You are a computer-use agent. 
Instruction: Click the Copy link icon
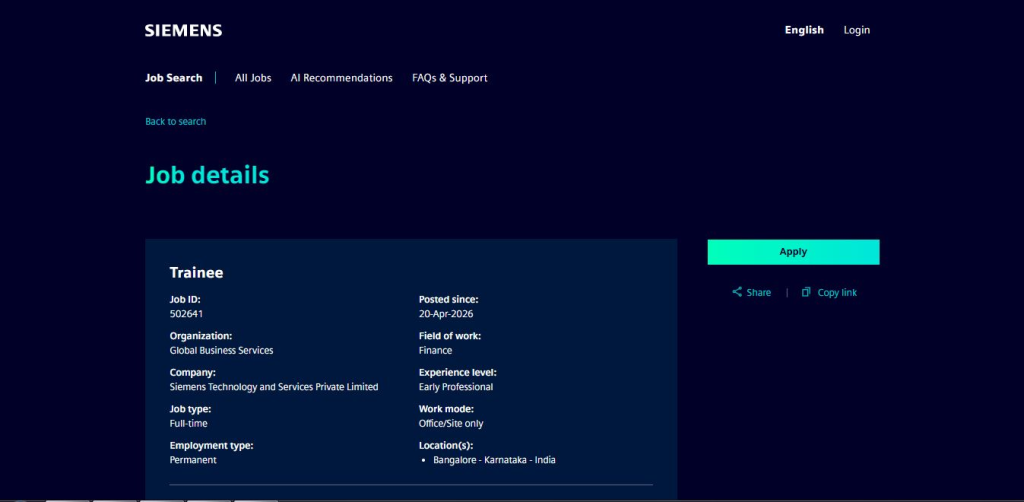(x=806, y=292)
